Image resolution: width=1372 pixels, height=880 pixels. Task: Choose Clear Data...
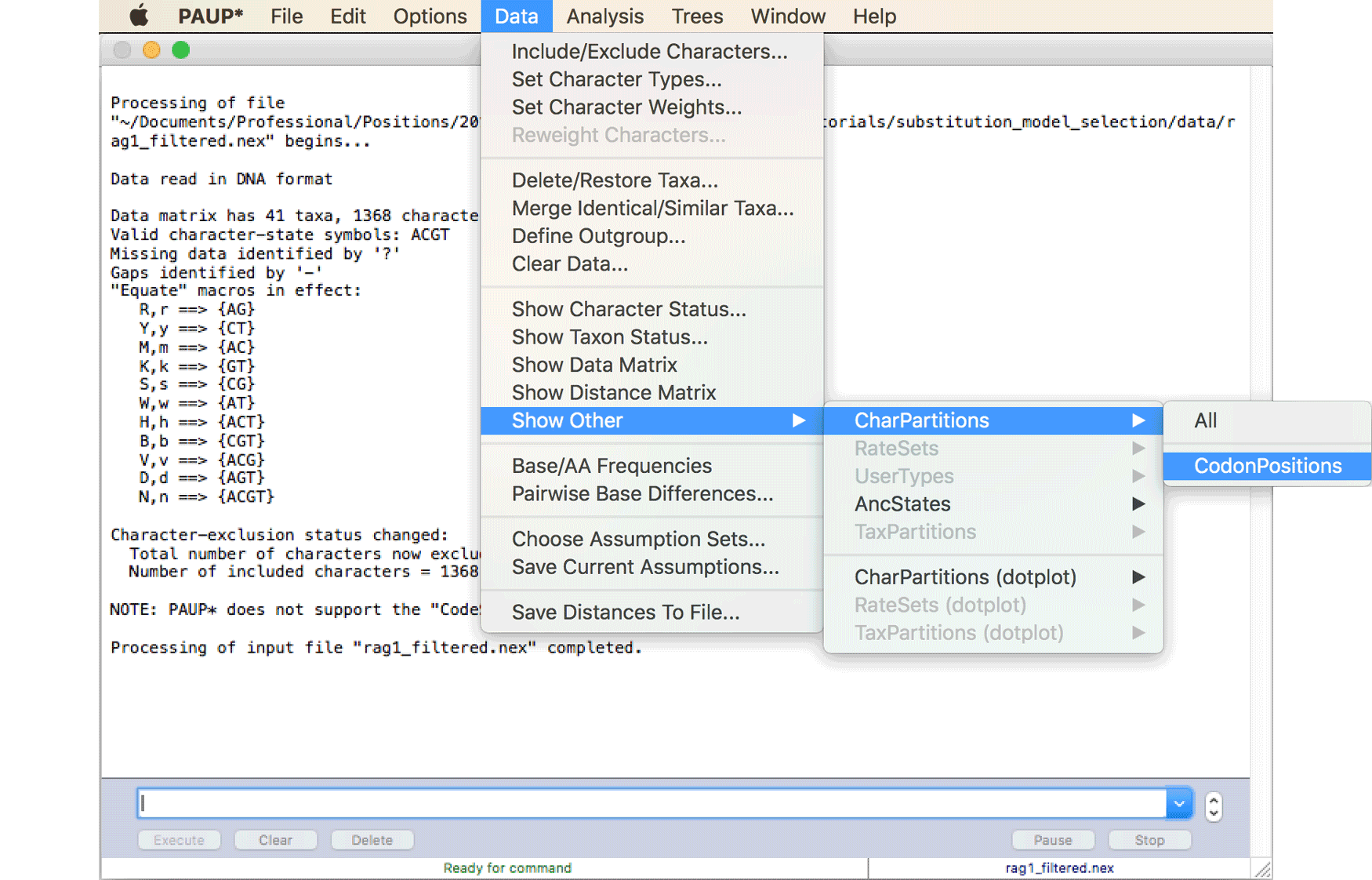pos(652,264)
